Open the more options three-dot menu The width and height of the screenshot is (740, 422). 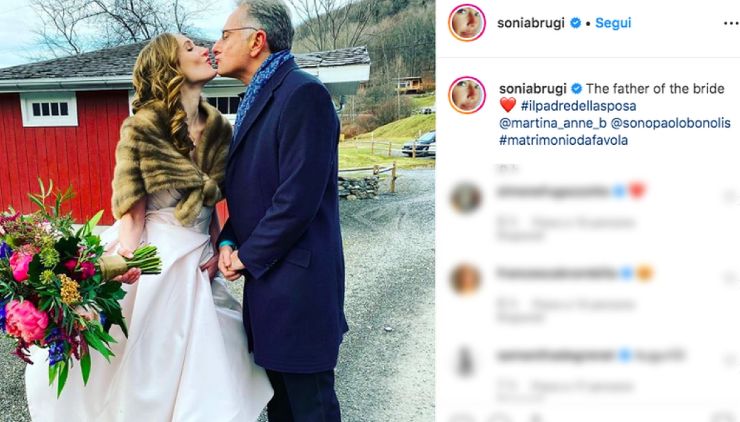click(x=731, y=23)
